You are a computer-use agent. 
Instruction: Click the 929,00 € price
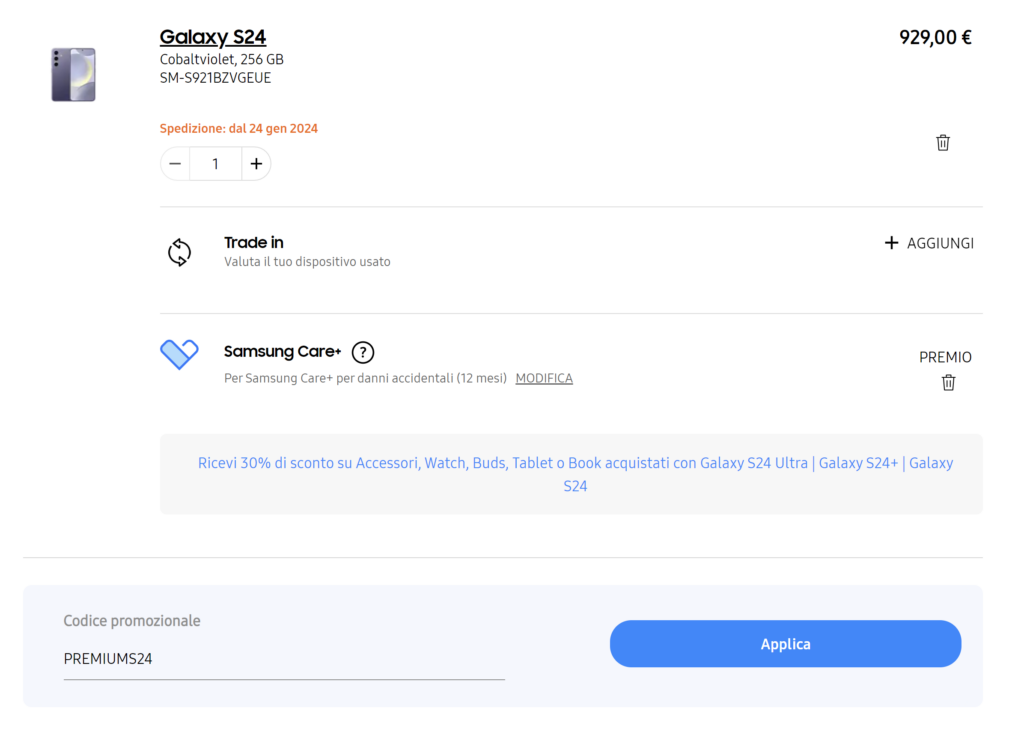point(935,38)
